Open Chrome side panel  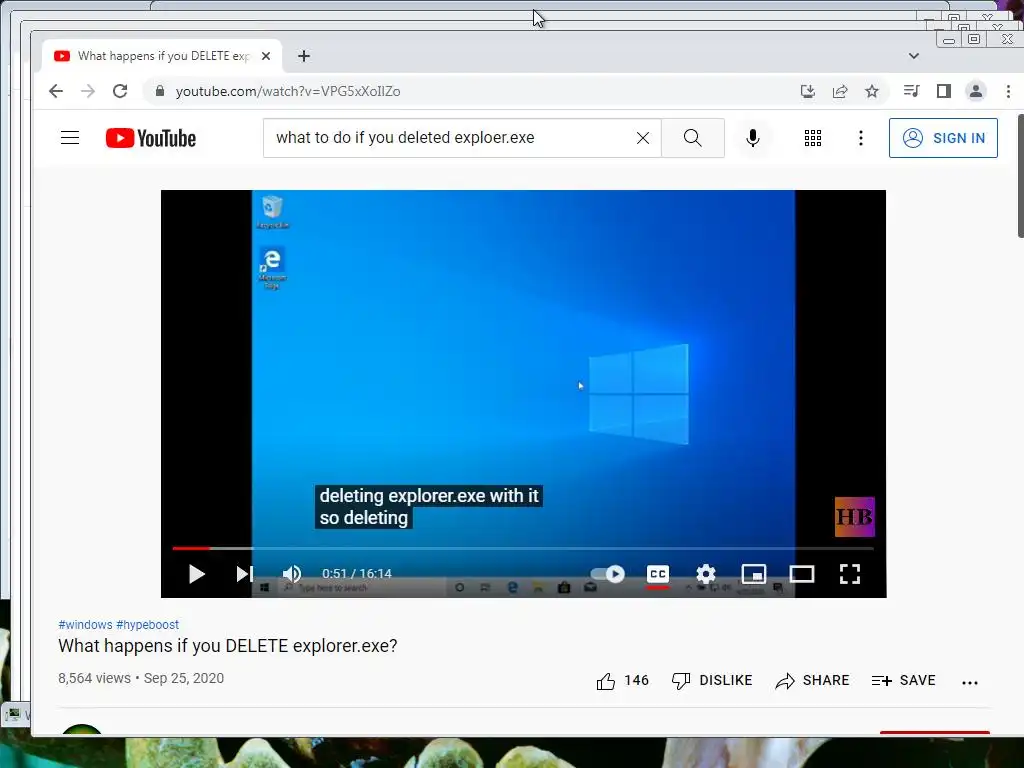944,91
